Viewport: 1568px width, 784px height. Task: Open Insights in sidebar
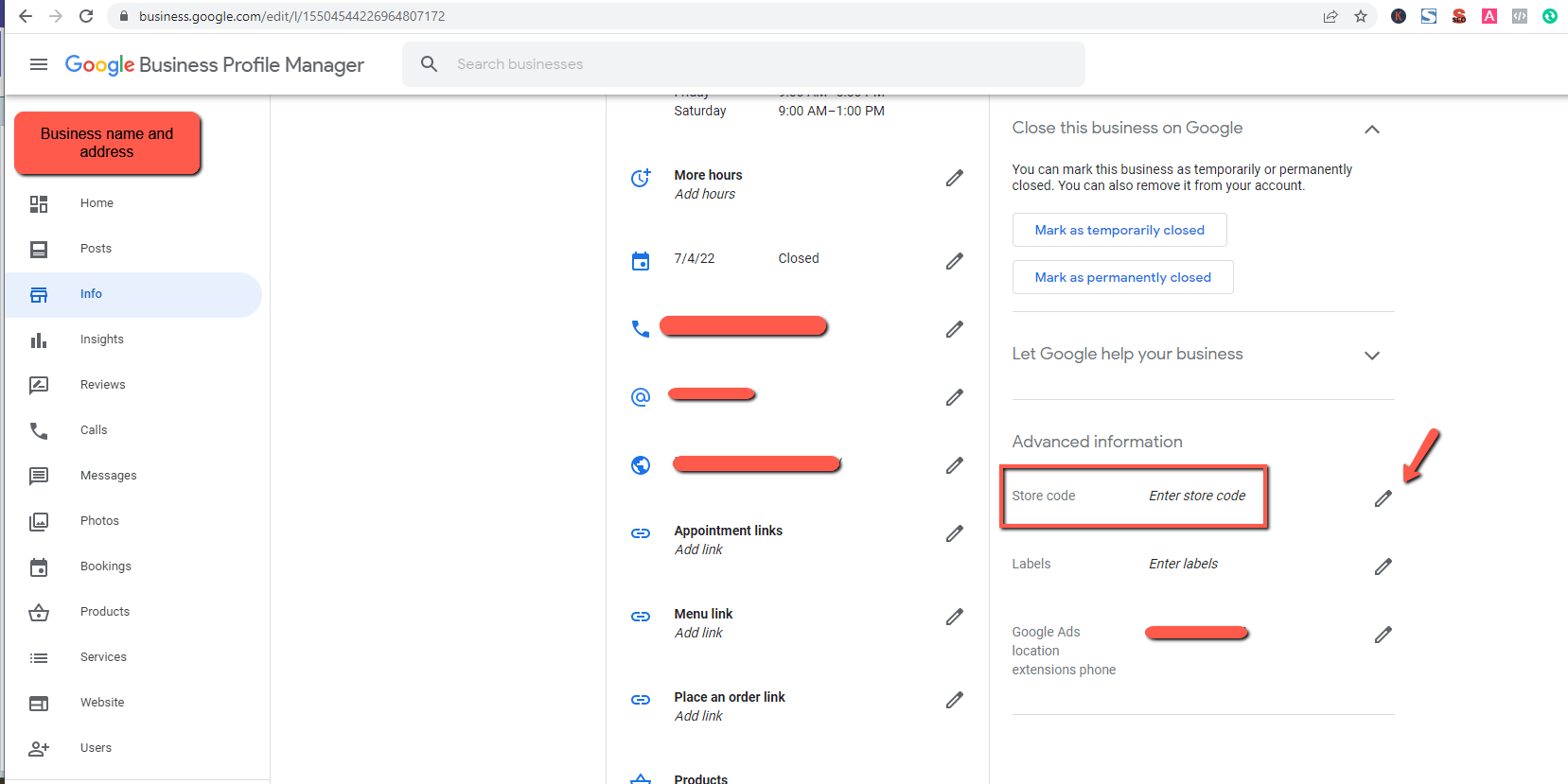pos(133,340)
